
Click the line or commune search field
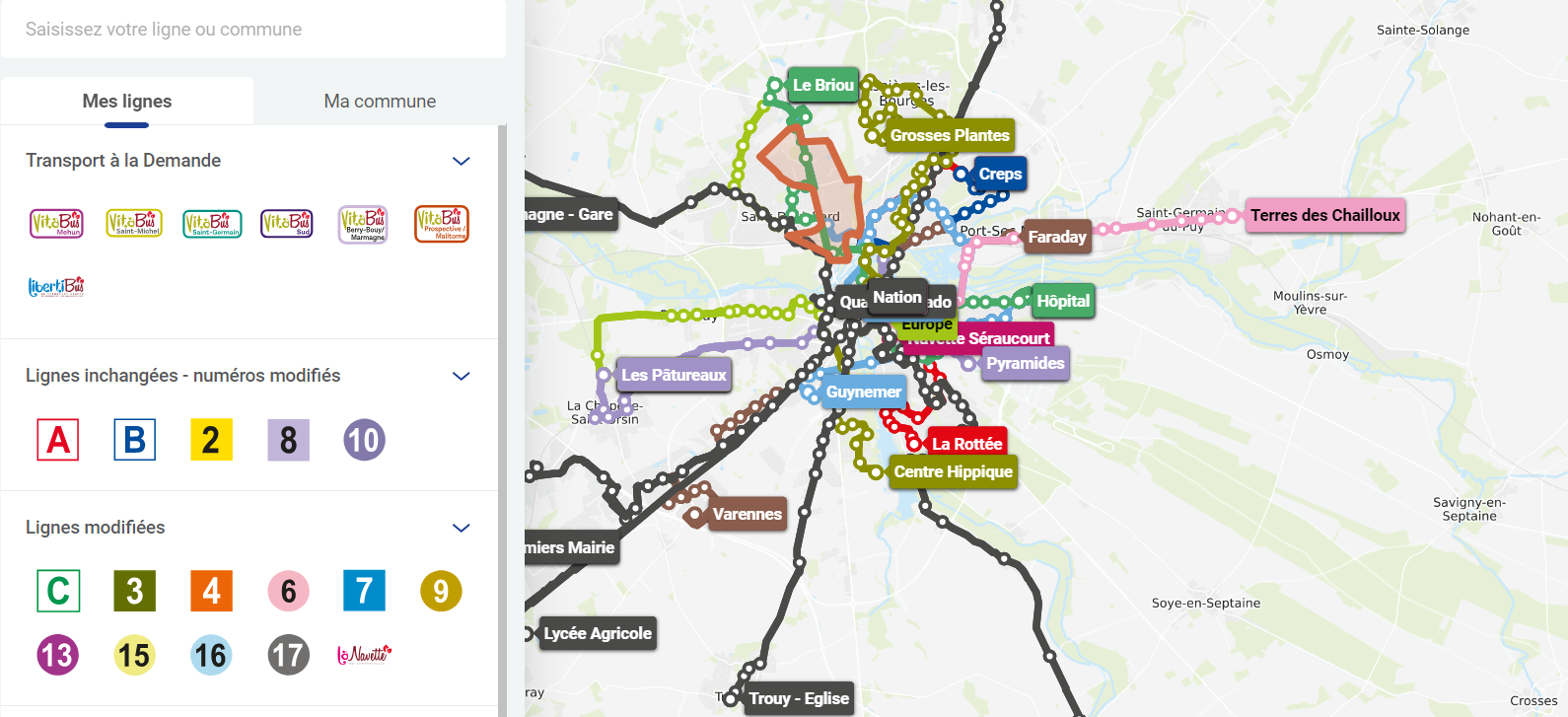coord(252,30)
